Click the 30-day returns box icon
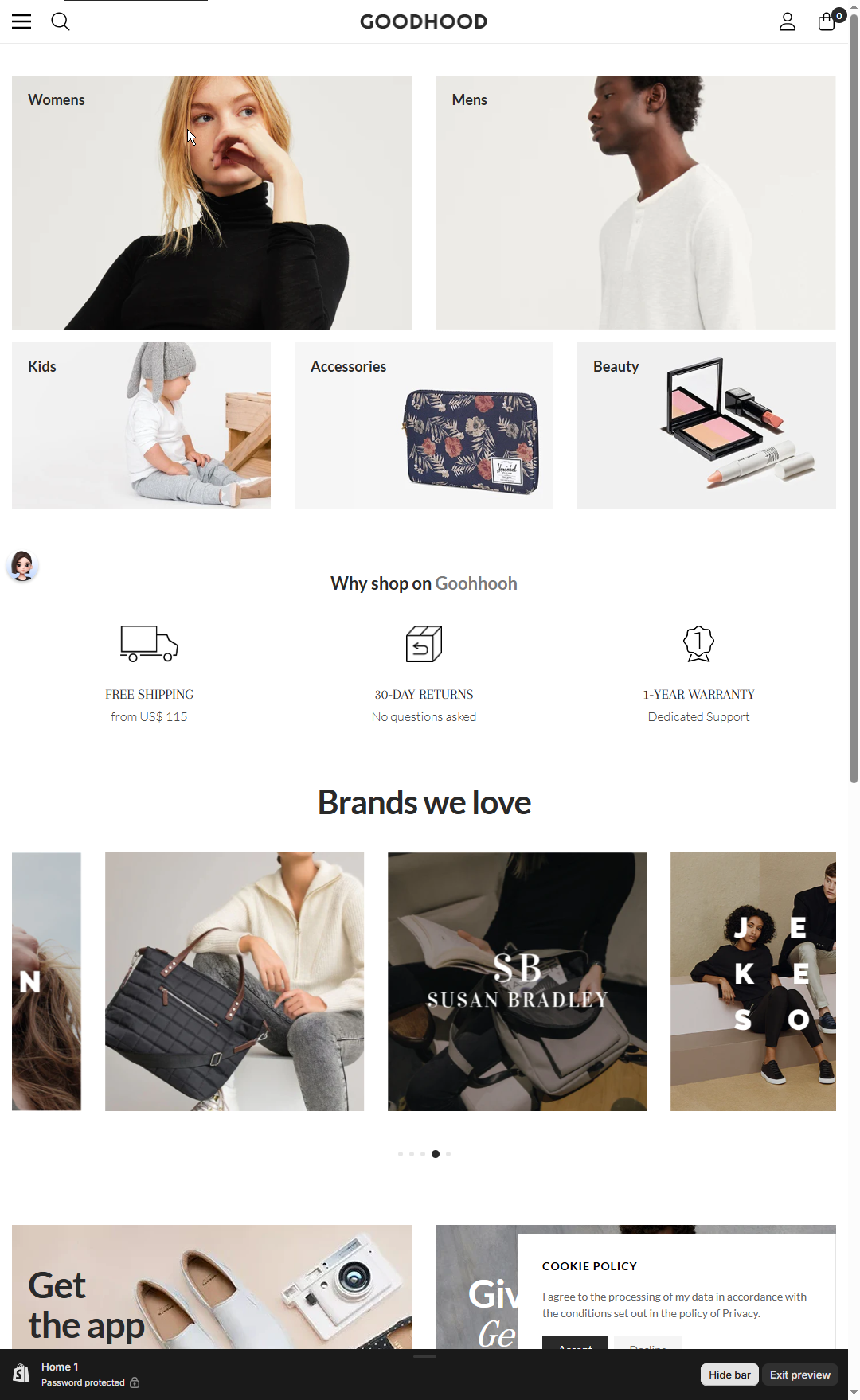This screenshot has width=860, height=1400. [424, 643]
